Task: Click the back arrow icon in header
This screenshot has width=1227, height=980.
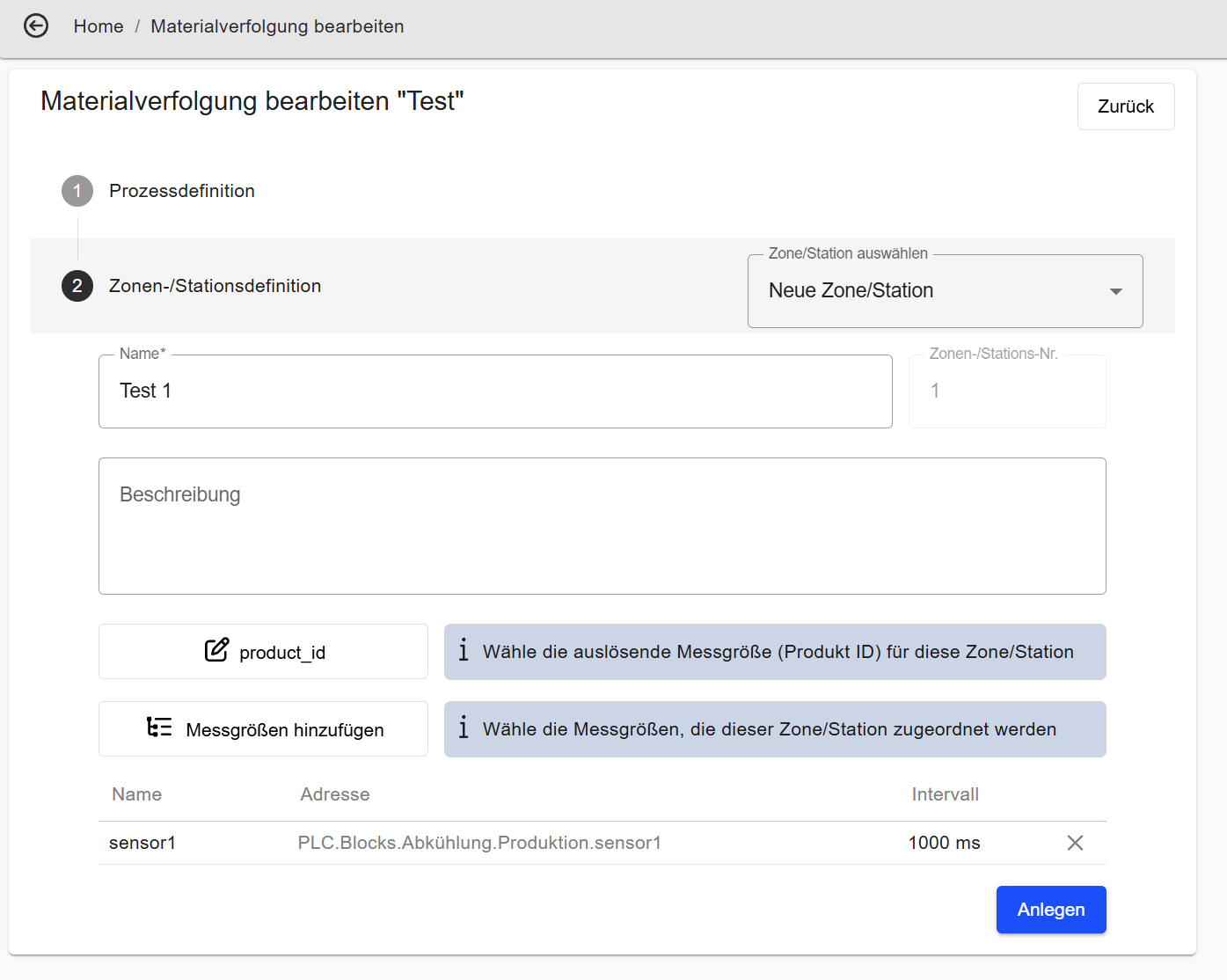Action: pos(36,26)
